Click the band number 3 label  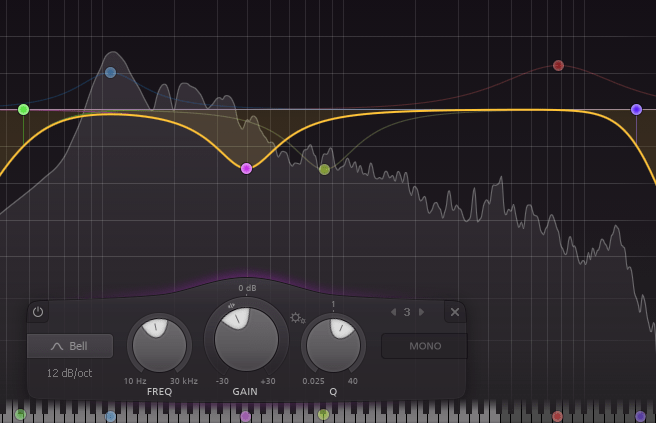pos(407,312)
